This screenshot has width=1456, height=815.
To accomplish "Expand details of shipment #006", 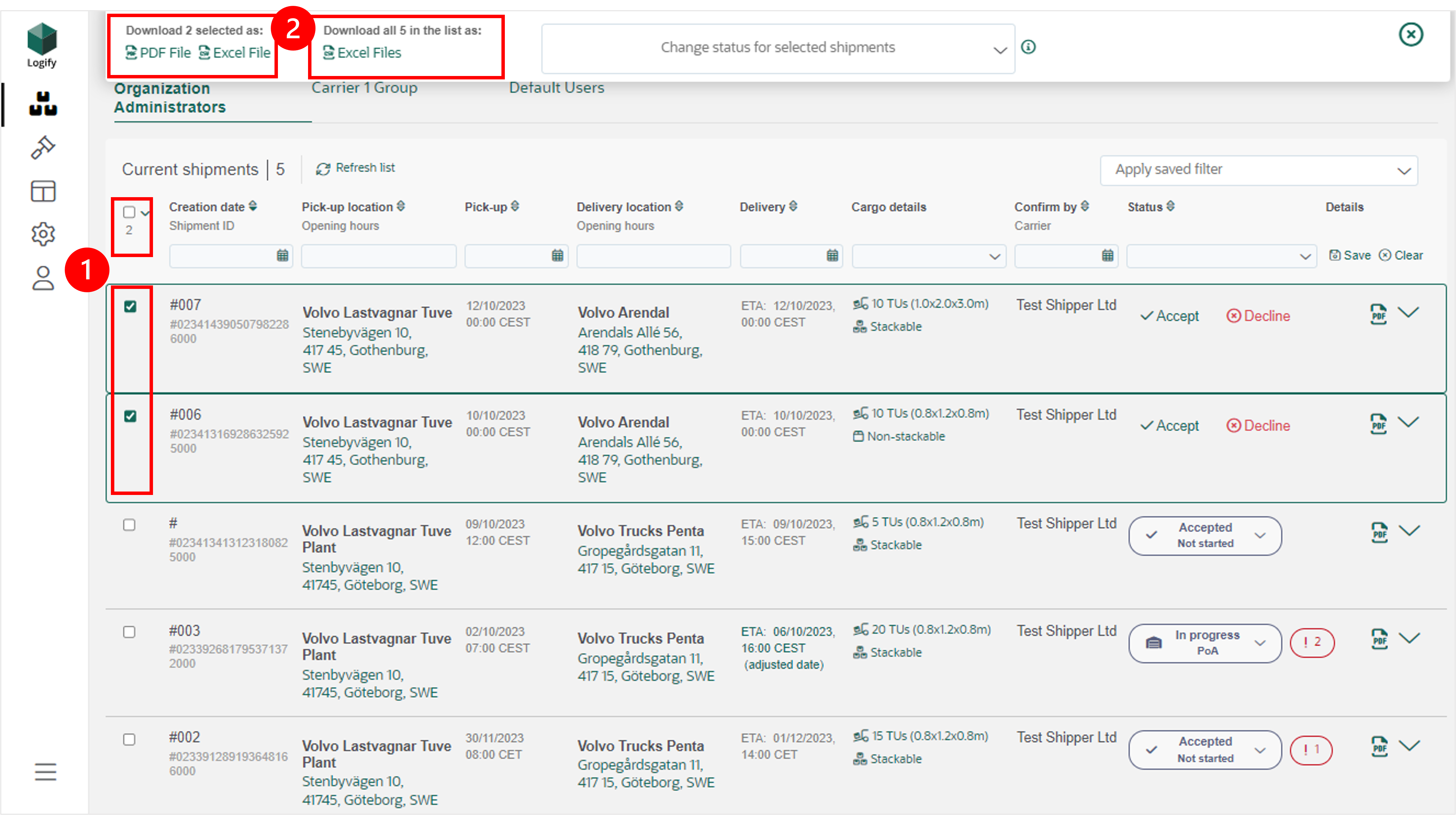I will point(1408,422).
